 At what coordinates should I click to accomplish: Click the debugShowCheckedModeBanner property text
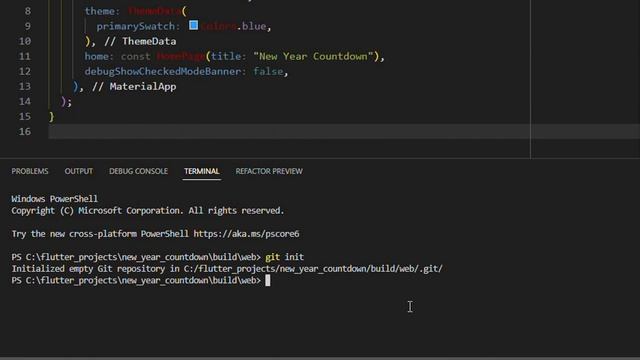pyautogui.click(x=163, y=71)
